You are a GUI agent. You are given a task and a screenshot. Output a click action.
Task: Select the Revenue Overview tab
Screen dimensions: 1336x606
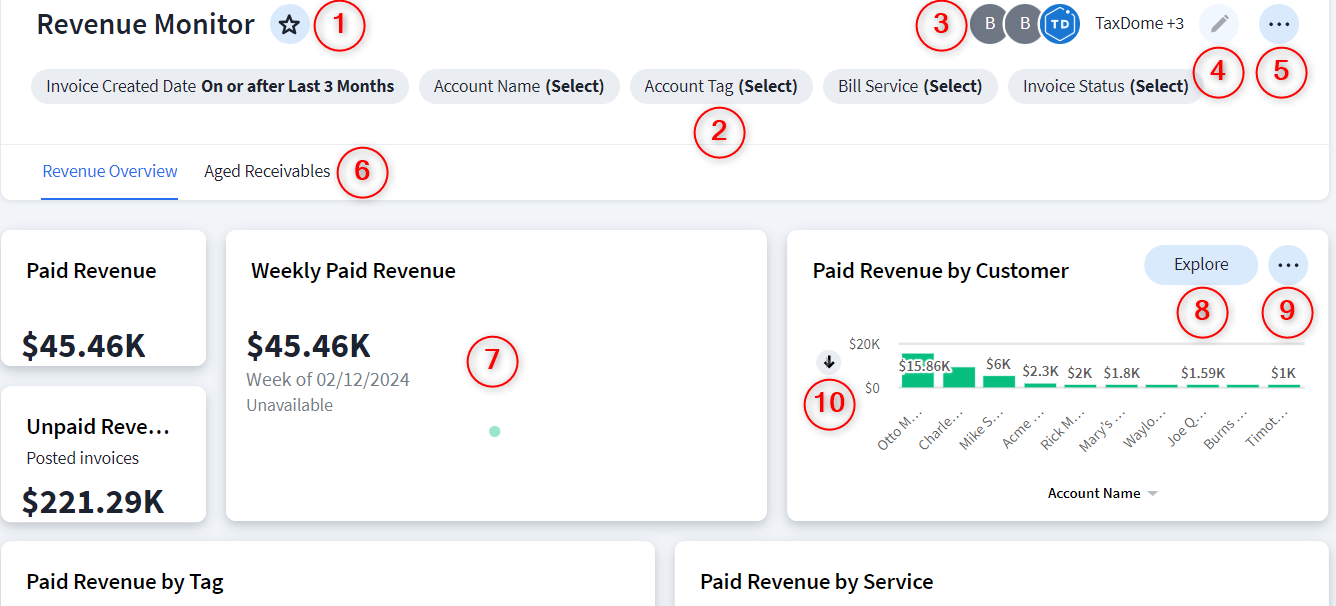click(x=110, y=171)
